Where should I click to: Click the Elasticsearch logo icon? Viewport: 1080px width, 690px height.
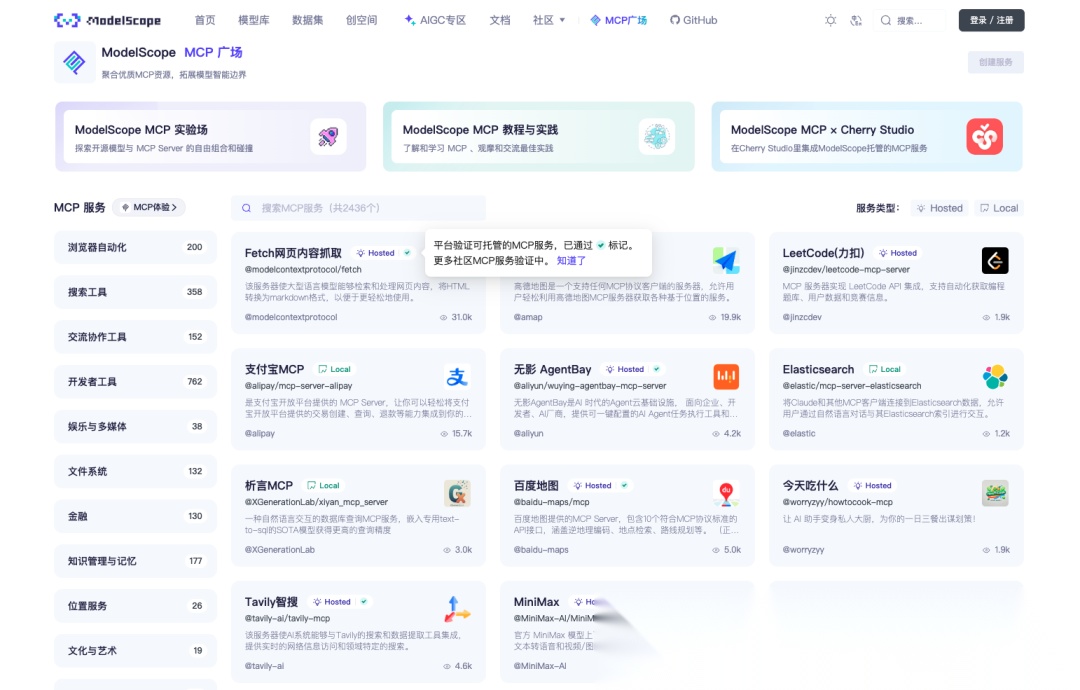pos(995,377)
